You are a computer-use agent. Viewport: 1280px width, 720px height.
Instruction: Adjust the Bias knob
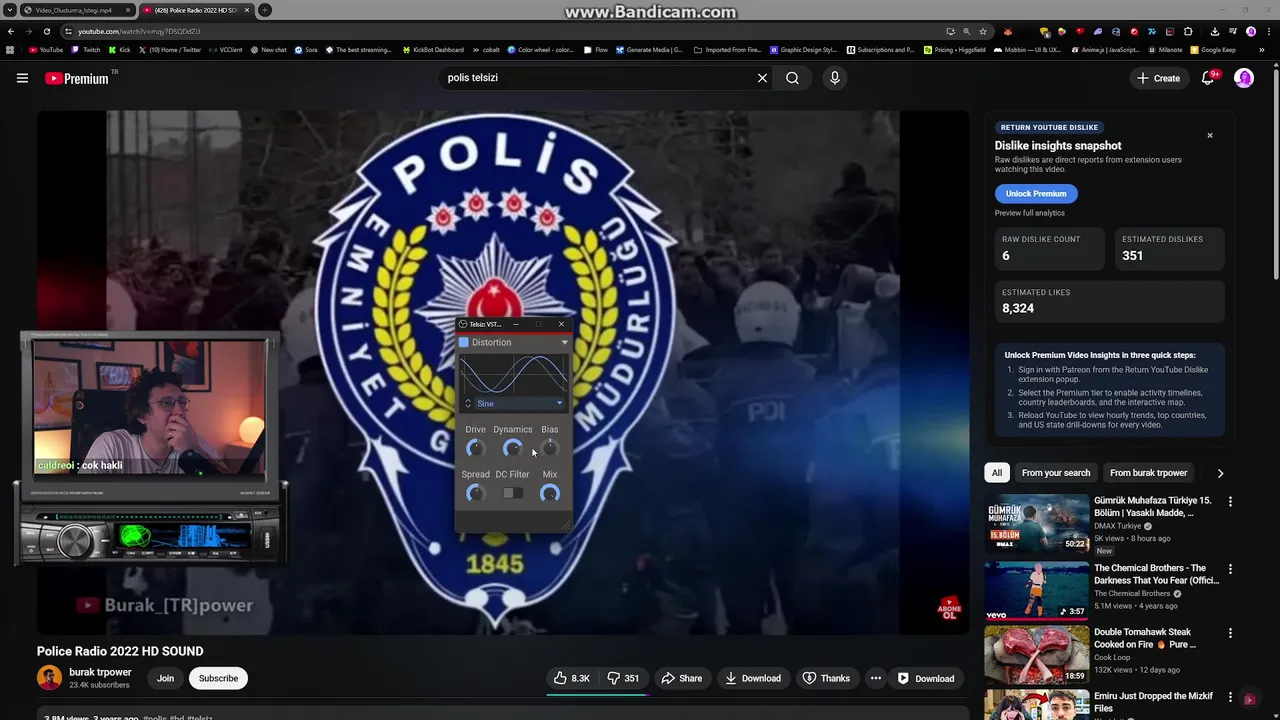[549, 448]
